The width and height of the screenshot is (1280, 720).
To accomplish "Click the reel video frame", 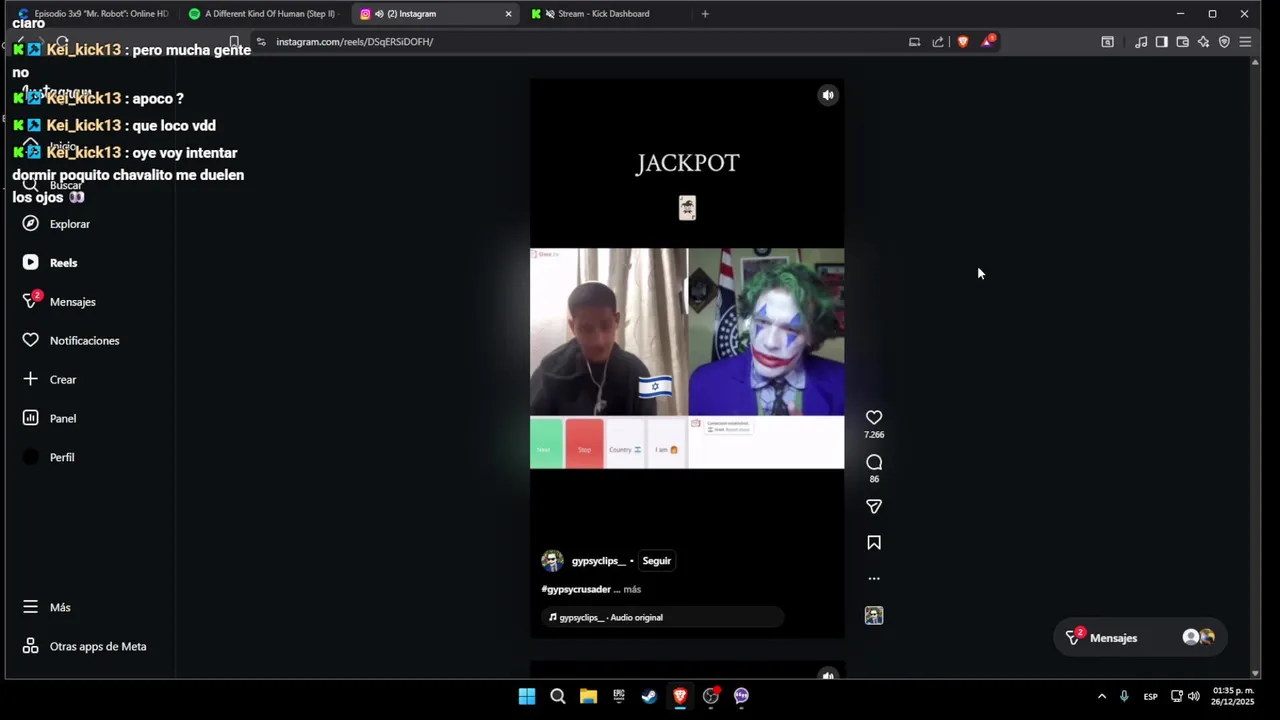I will point(687,358).
